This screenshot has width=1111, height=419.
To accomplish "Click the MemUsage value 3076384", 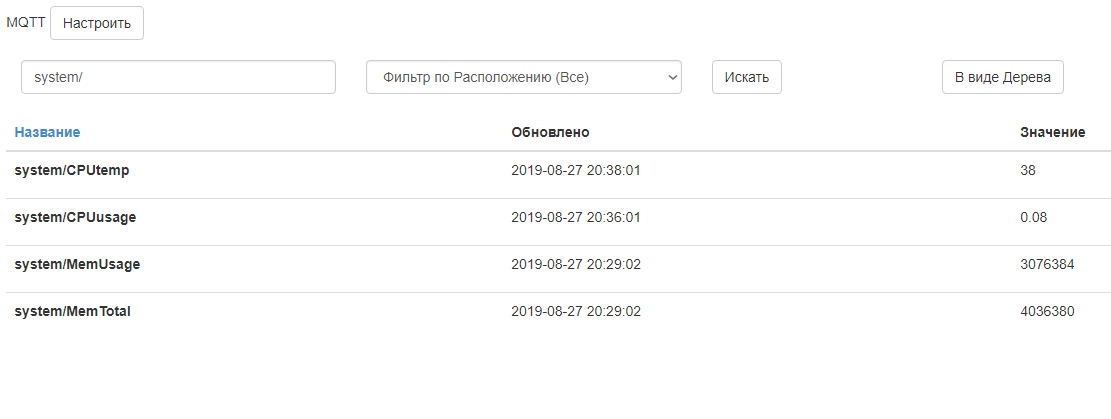I will click(1047, 264).
